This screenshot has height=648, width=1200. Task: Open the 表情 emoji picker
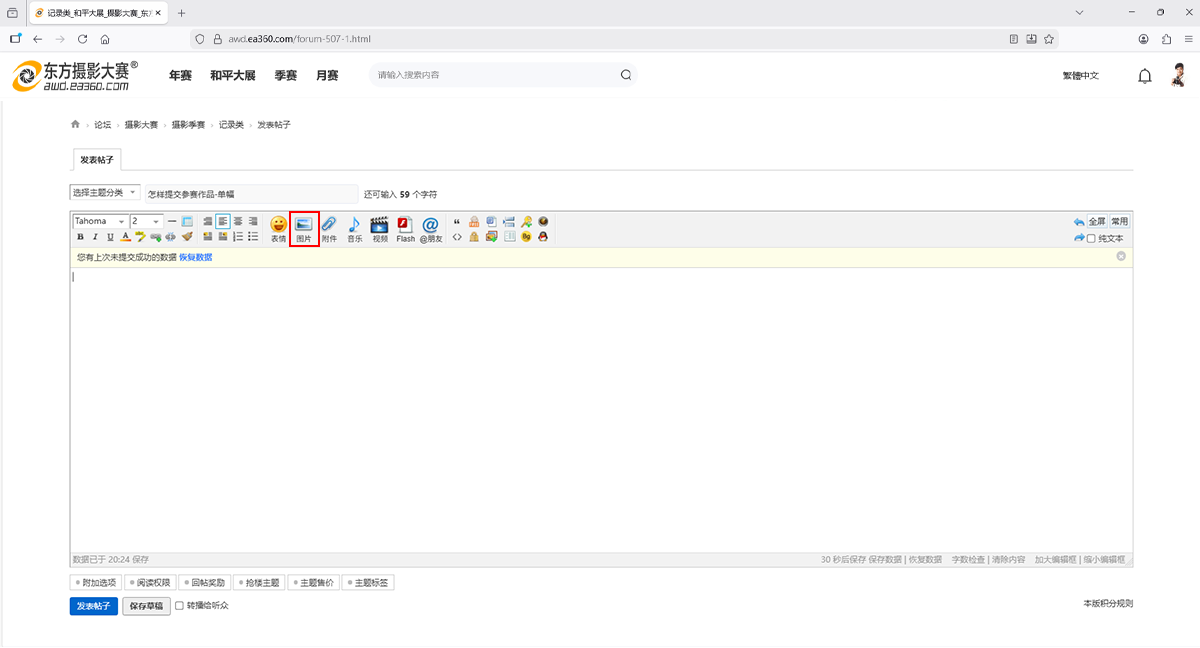(278, 229)
